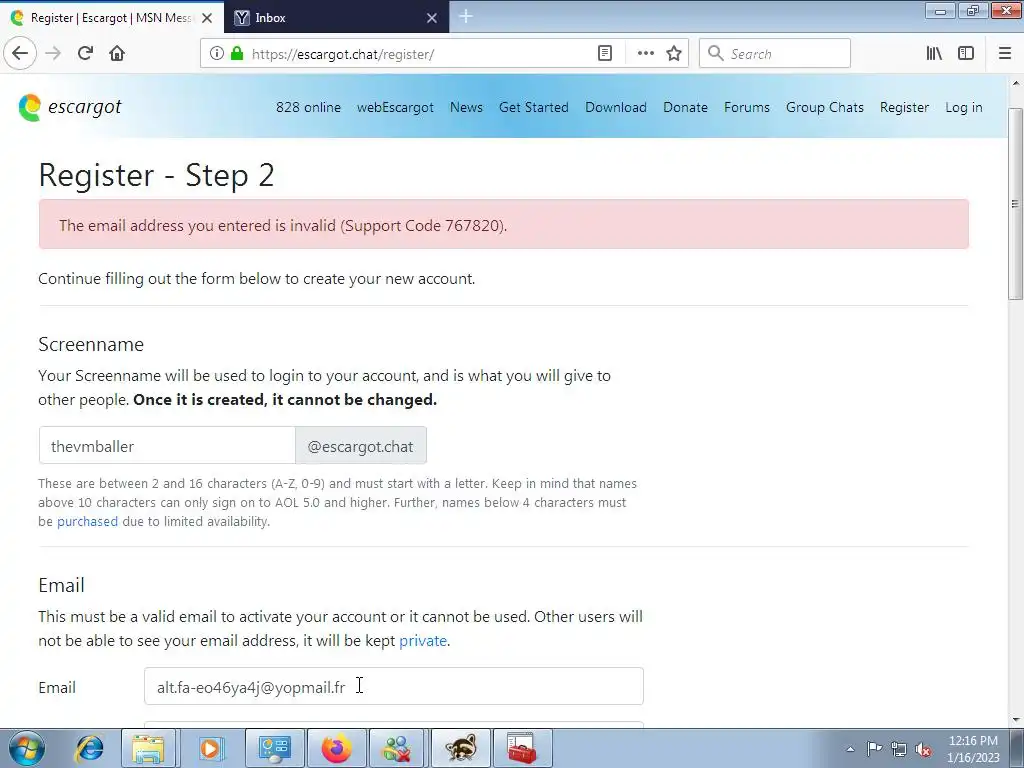The width and height of the screenshot is (1024, 768).
Task: Open the Windows Start menu
Action: coord(26,748)
